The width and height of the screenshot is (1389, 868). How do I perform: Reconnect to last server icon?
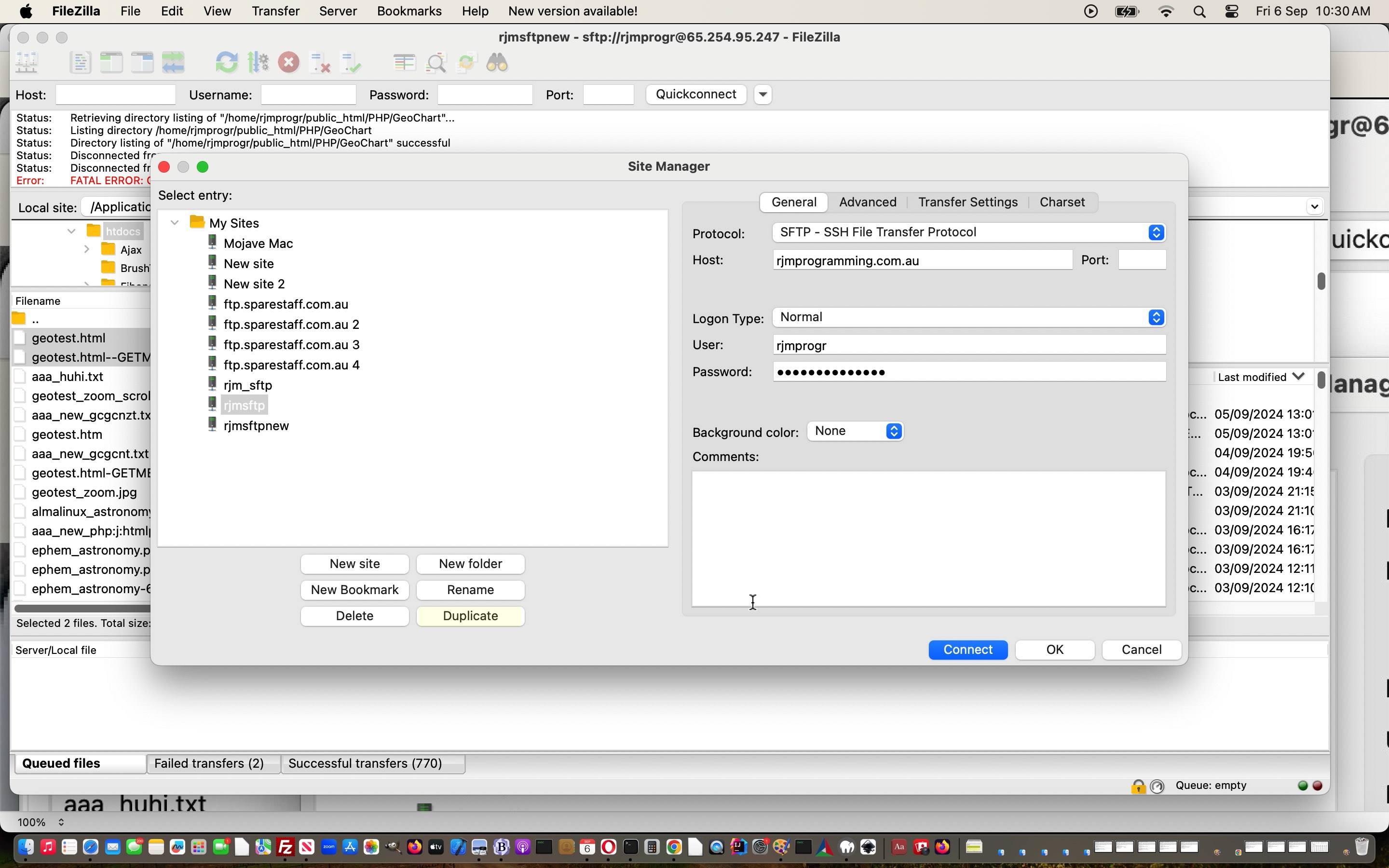pyautogui.click(x=351, y=63)
